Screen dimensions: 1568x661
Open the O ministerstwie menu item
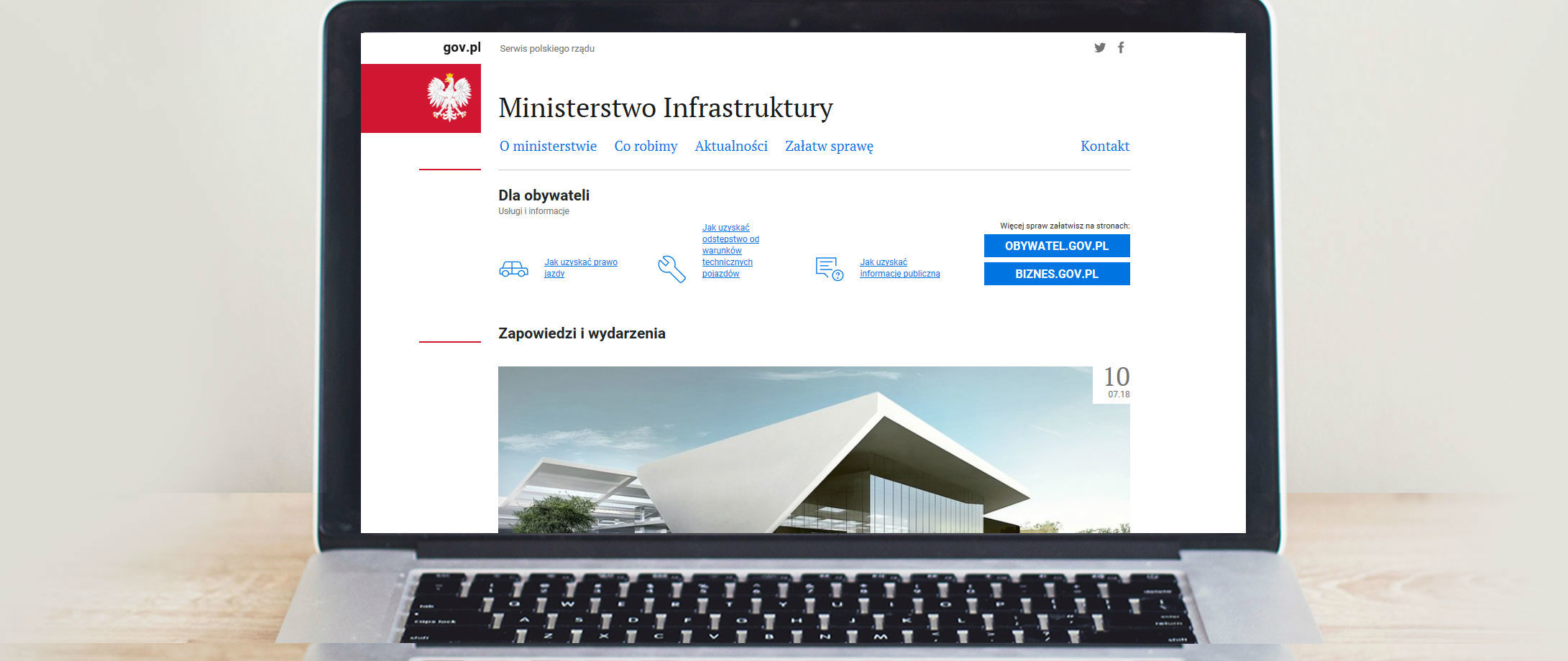(x=548, y=146)
